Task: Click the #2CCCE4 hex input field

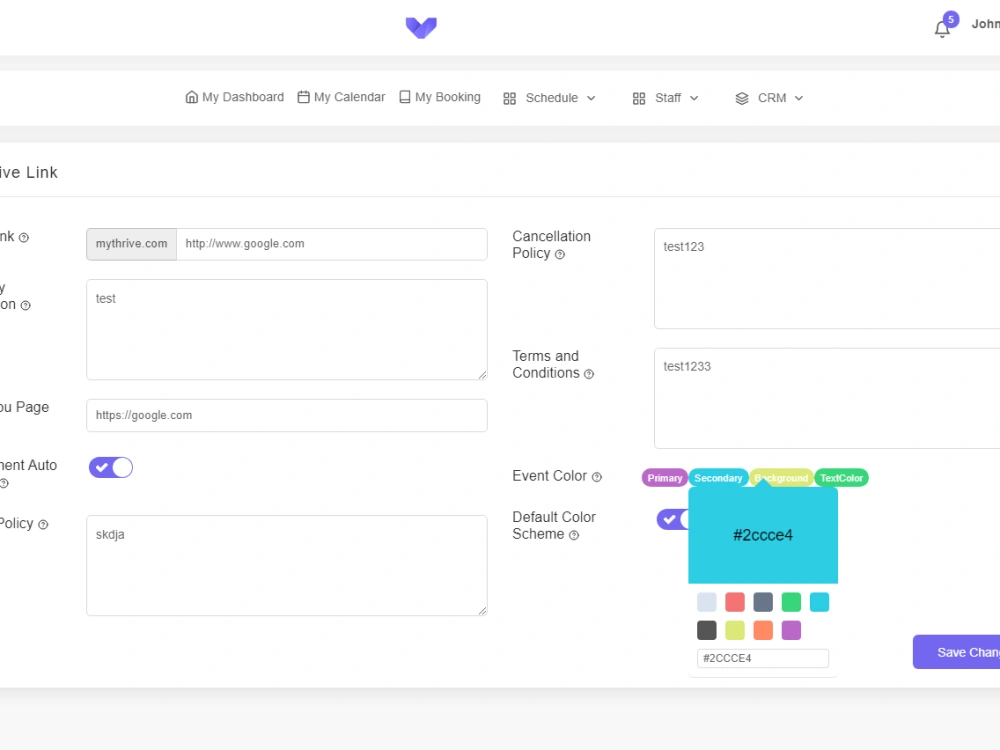Action: [763, 658]
